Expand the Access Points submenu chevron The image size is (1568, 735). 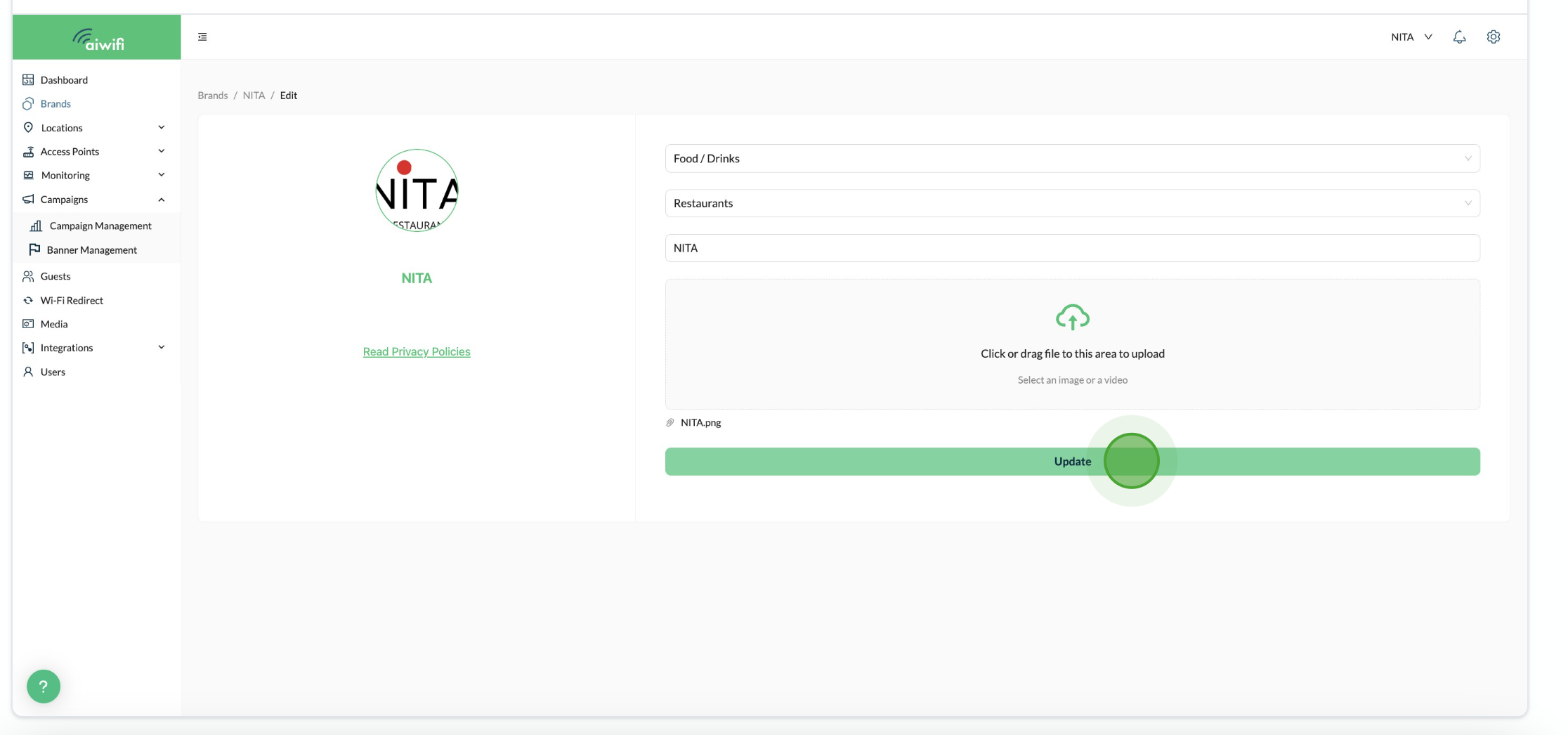pyautogui.click(x=162, y=151)
